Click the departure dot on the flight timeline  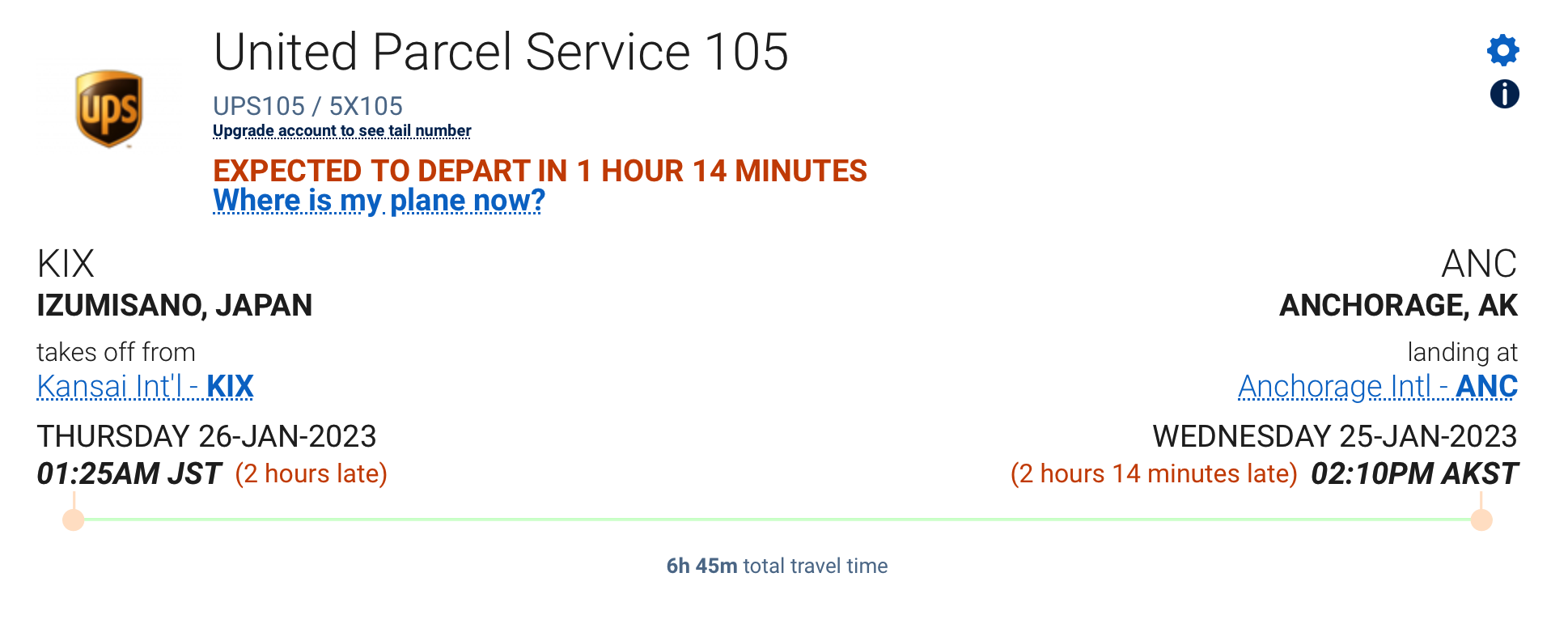coord(74,520)
